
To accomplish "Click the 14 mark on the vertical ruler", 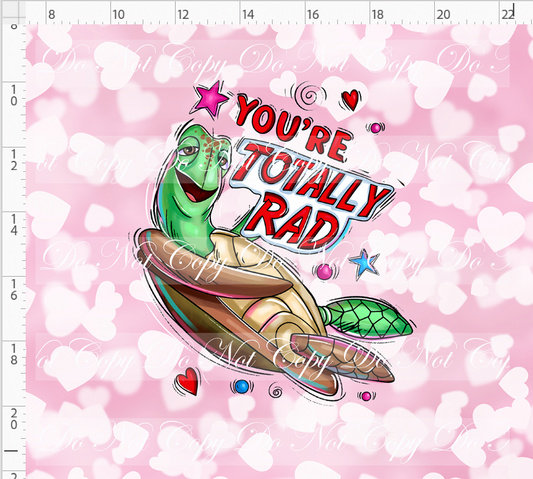I will (14, 225).
